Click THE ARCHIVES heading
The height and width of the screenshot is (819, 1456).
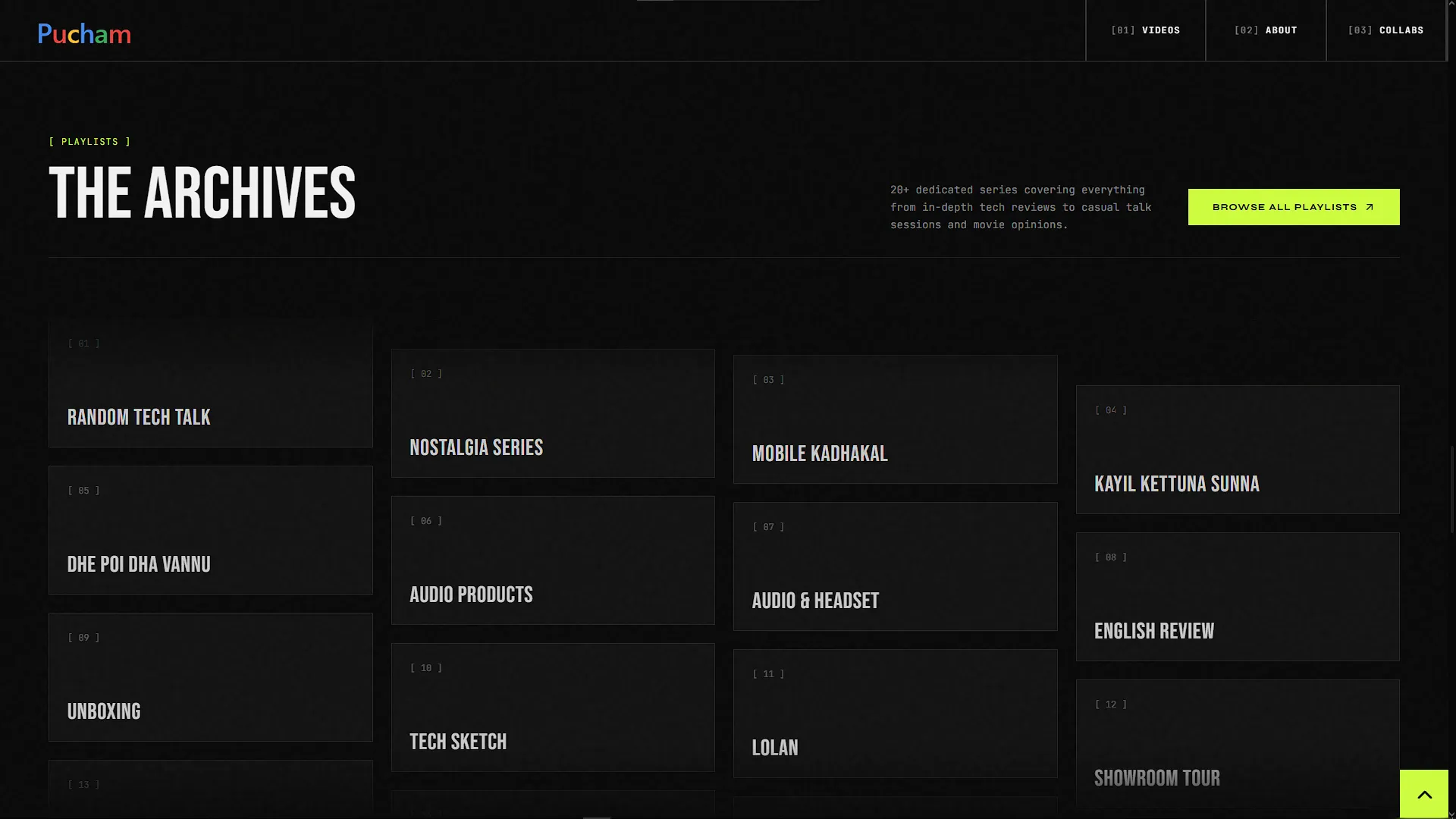202,193
